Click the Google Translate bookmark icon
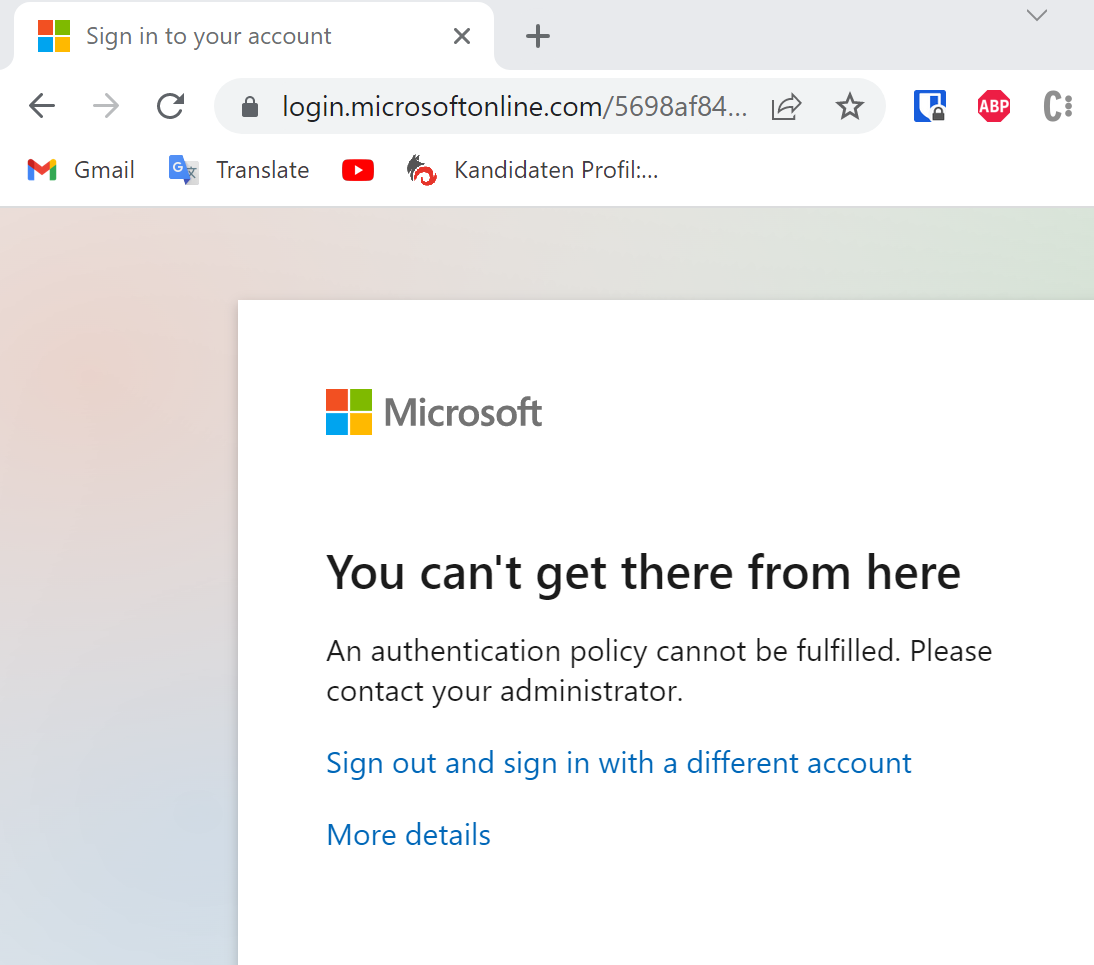This screenshot has height=965, width=1094. tap(183, 170)
